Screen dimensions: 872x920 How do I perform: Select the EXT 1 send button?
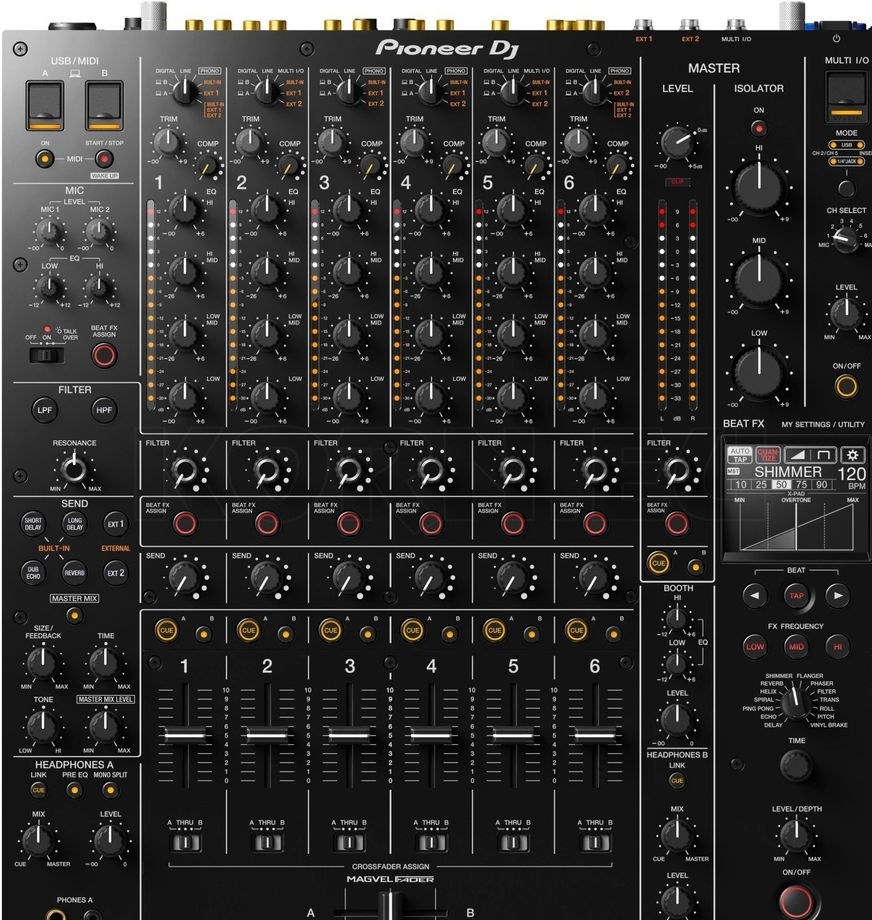[115, 523]
